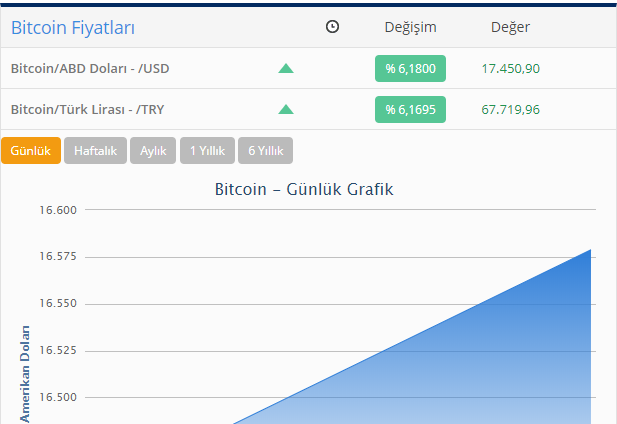The height and width of the screenshot is (424, 617).
Task: Open the 6 Yıllık chart tab
Action: click(x=266, y=151)
